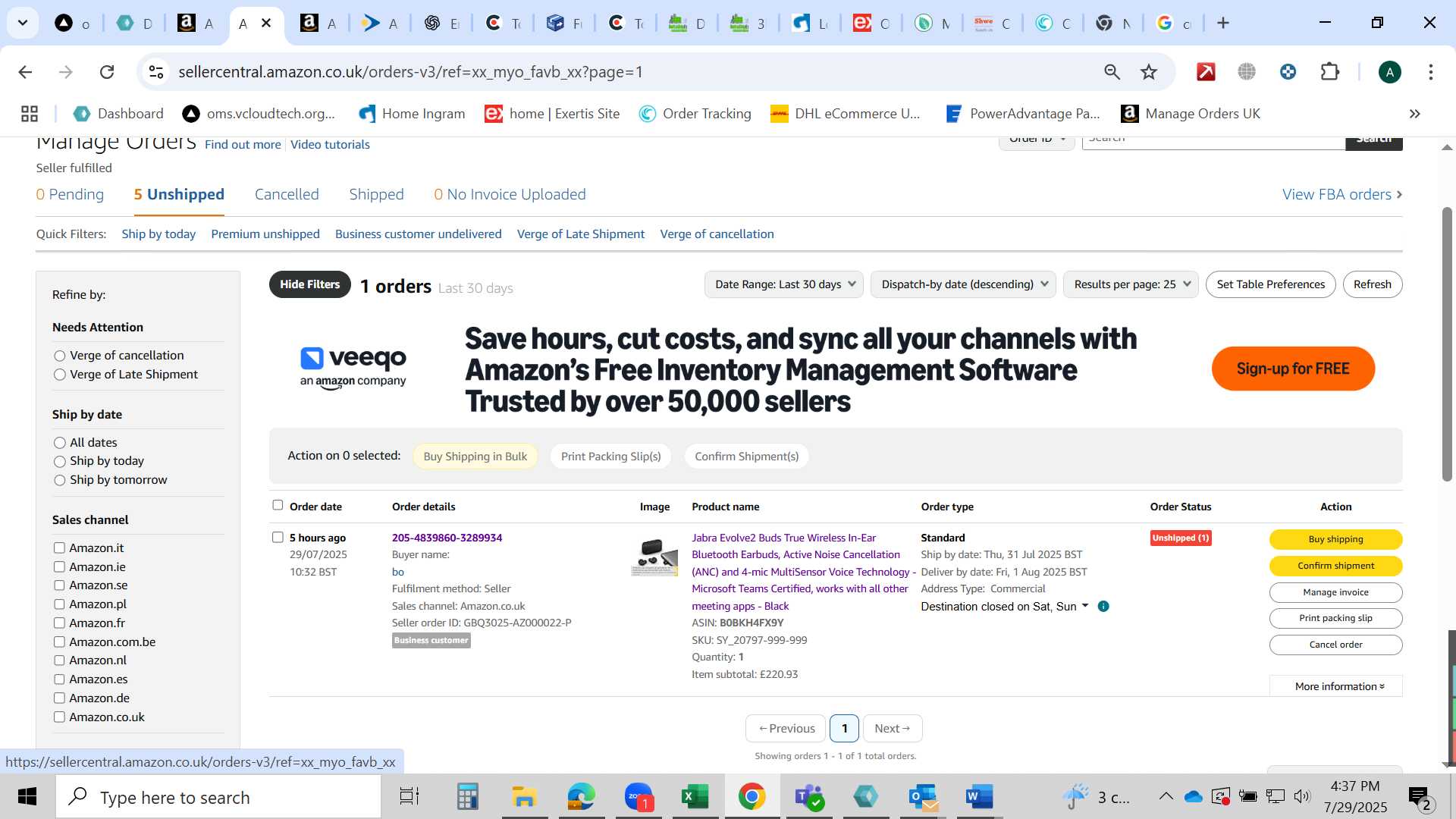This screenshot has width=1456, height=819.
Task: Expand View FBA orders link chevron
Action: tap(1398, 195)
